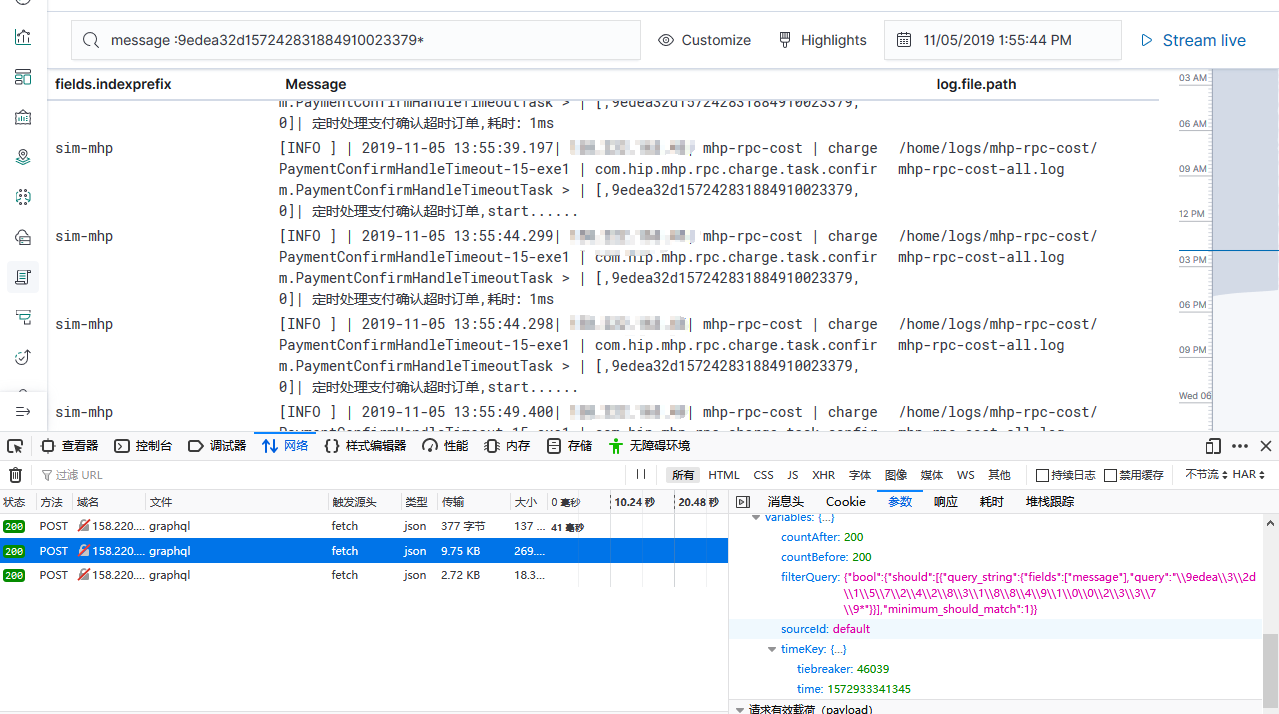
Task: Toggle the JS request filter
Action: click(x=792, y=475)
